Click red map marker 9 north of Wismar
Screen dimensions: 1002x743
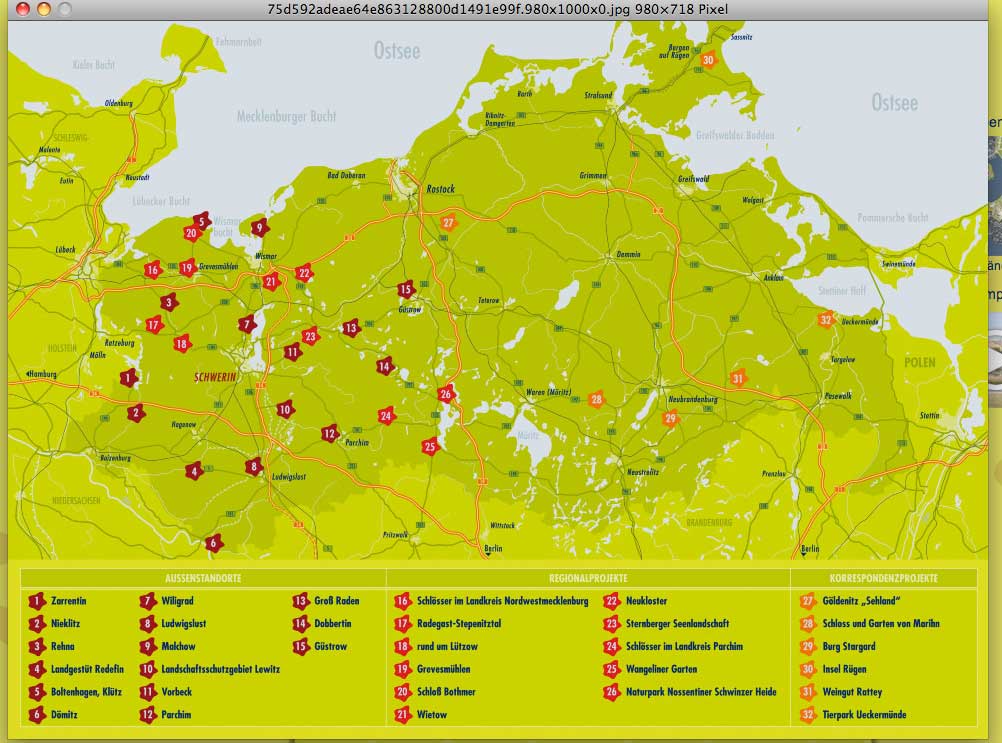click(259, 227)
